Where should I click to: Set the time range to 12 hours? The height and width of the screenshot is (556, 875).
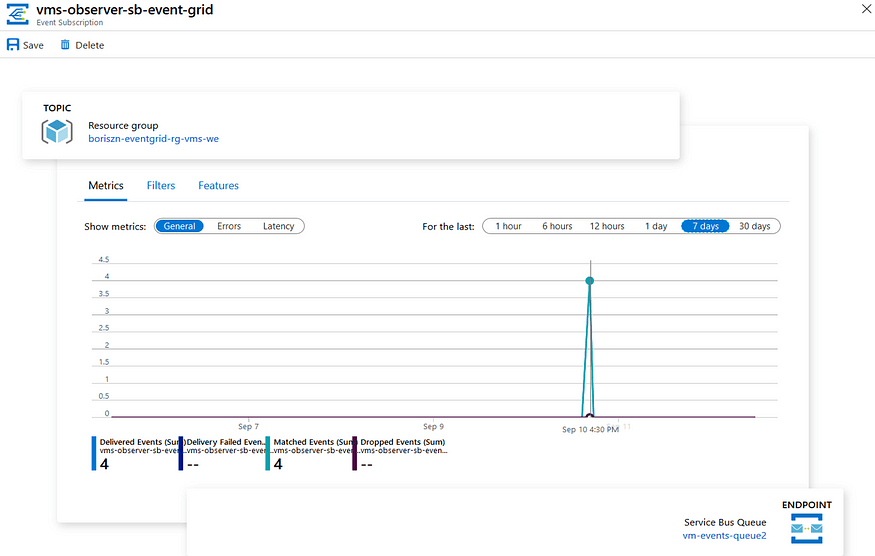(607, 226)
